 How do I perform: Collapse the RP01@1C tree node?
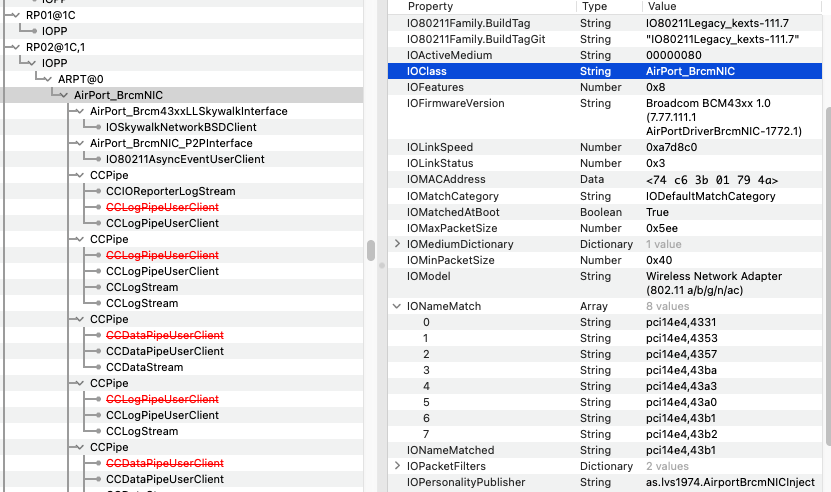pos(15,15)
